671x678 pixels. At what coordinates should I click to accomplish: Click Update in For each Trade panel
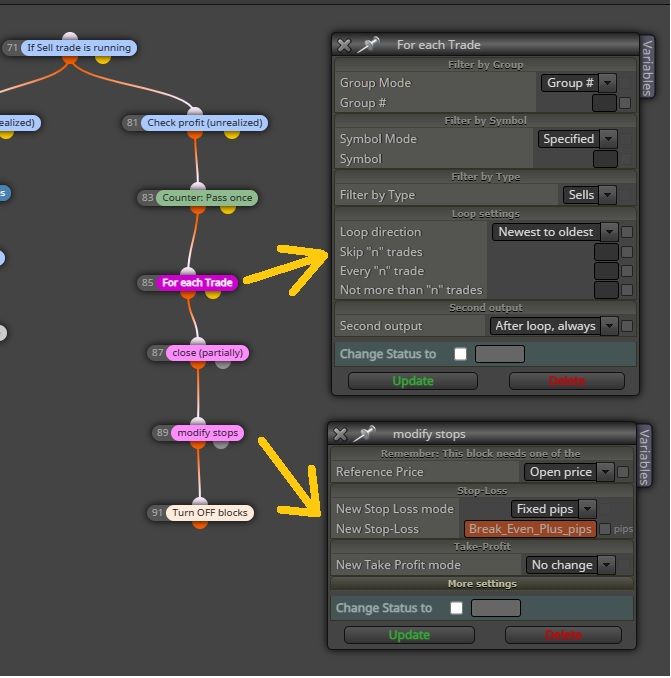click(413, 381)
